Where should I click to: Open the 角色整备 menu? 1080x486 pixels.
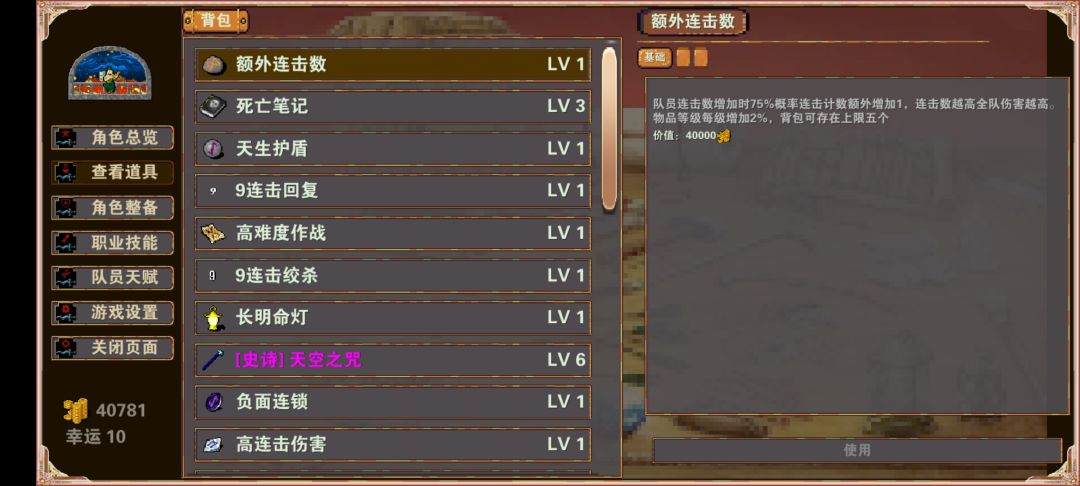pos(113,207)
